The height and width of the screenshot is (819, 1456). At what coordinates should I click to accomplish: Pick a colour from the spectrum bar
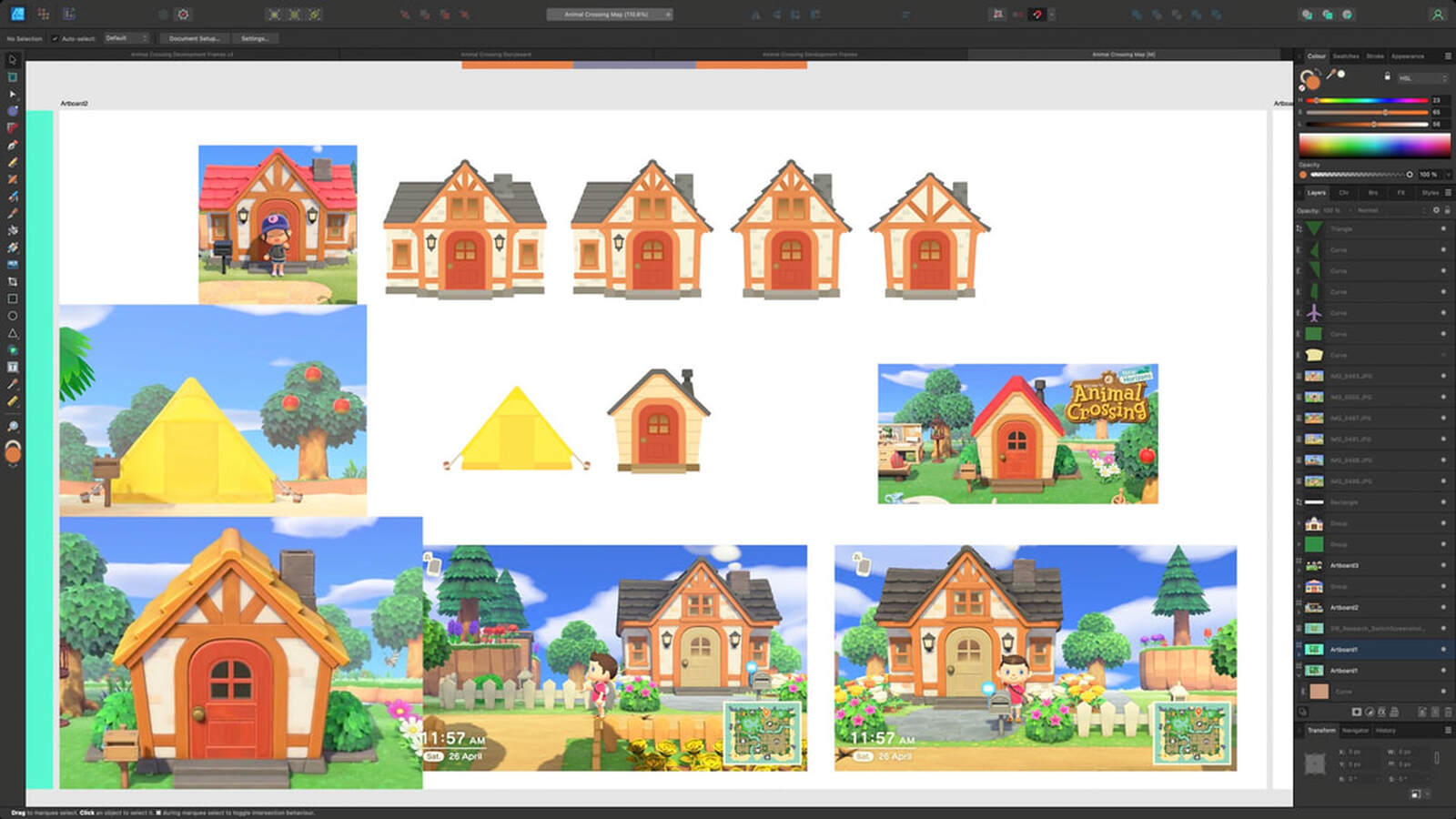(1374, 144)
